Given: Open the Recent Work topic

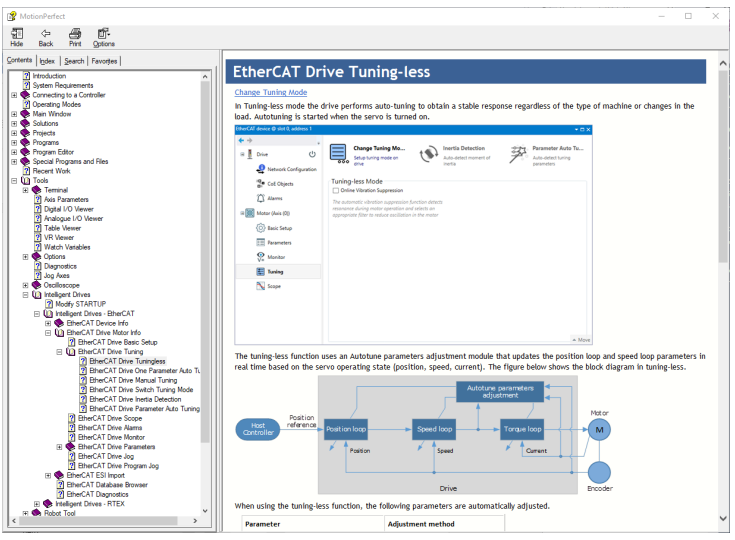Looking at the screenshot, I should click(x=51, y=171).
